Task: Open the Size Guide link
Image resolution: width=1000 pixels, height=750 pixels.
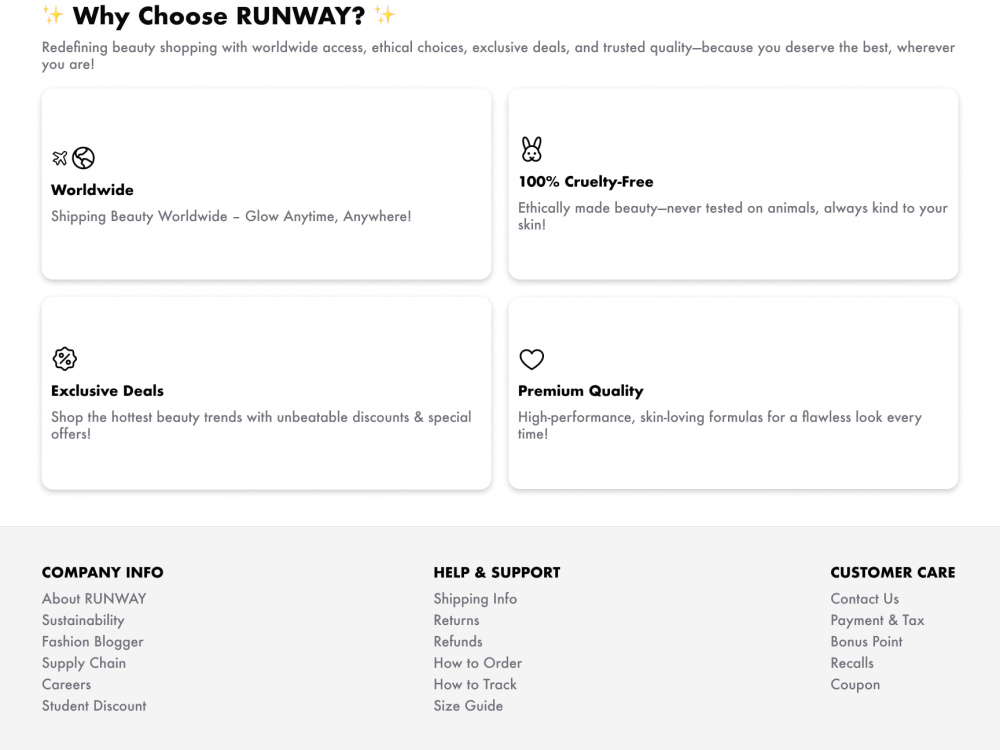Action: [x=468, y=706]
